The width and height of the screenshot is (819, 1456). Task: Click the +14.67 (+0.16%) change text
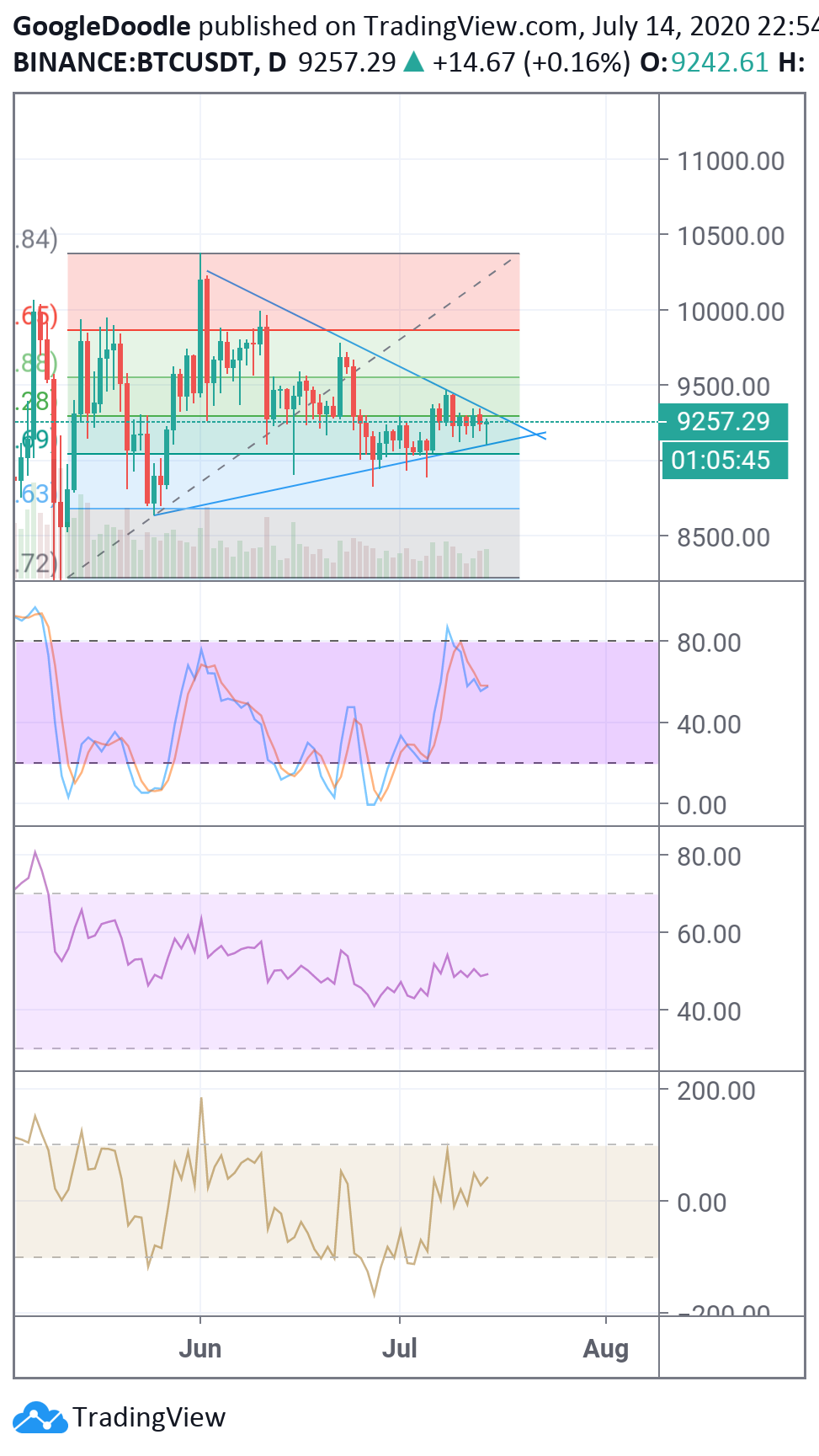(x=530, y=62)
